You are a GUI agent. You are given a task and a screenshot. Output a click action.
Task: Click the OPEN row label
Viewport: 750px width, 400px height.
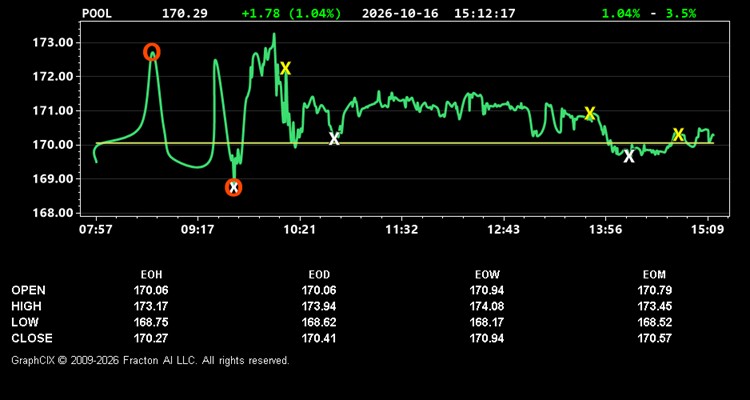tap(29, 290)
